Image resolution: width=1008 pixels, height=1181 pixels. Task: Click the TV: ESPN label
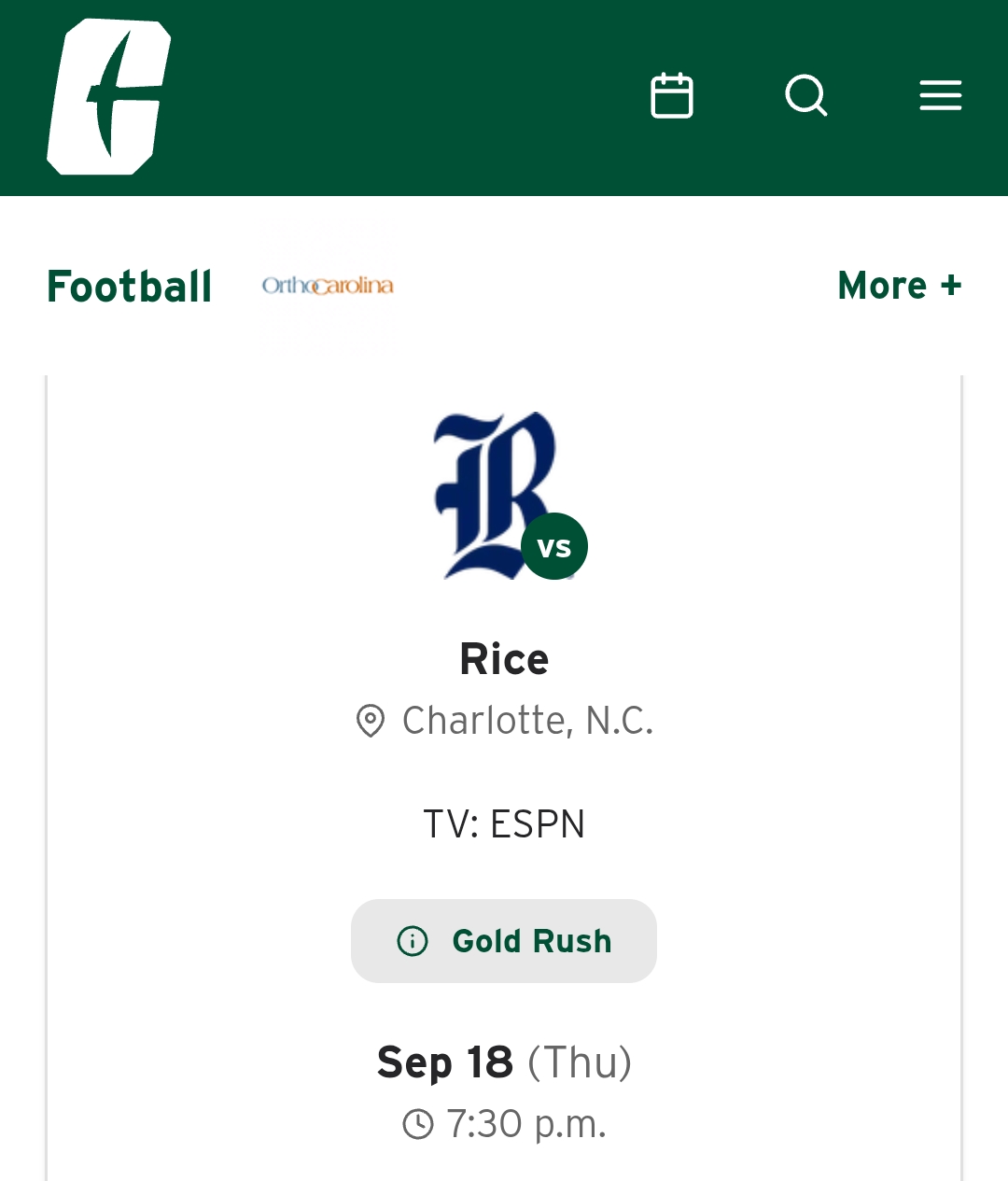click(504, 824)
